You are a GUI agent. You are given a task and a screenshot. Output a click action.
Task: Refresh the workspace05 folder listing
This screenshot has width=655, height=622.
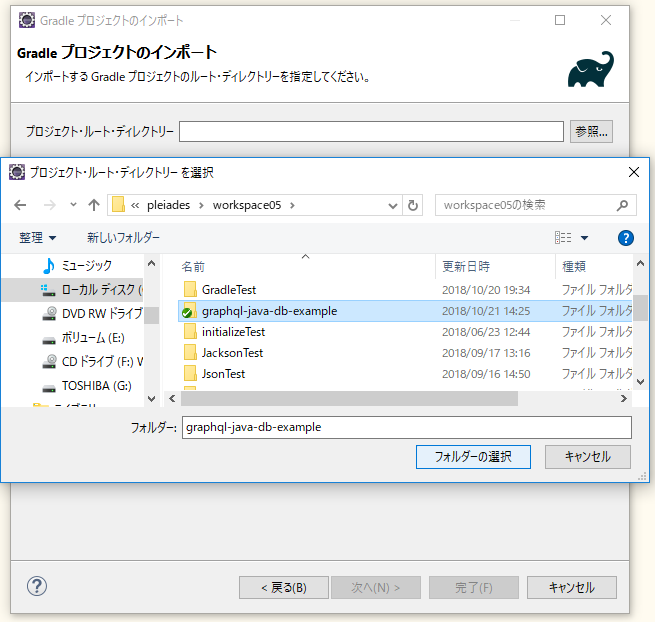coord(413,205)
